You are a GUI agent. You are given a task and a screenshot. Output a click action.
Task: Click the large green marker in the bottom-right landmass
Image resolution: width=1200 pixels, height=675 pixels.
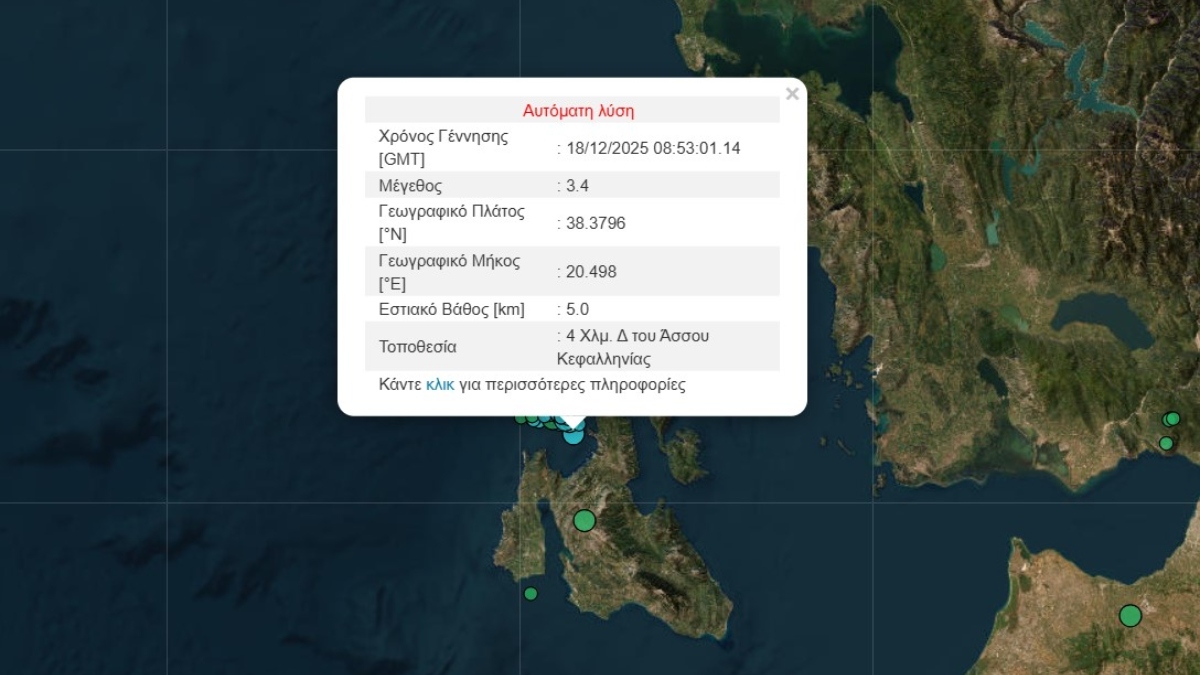point(1130,615)
